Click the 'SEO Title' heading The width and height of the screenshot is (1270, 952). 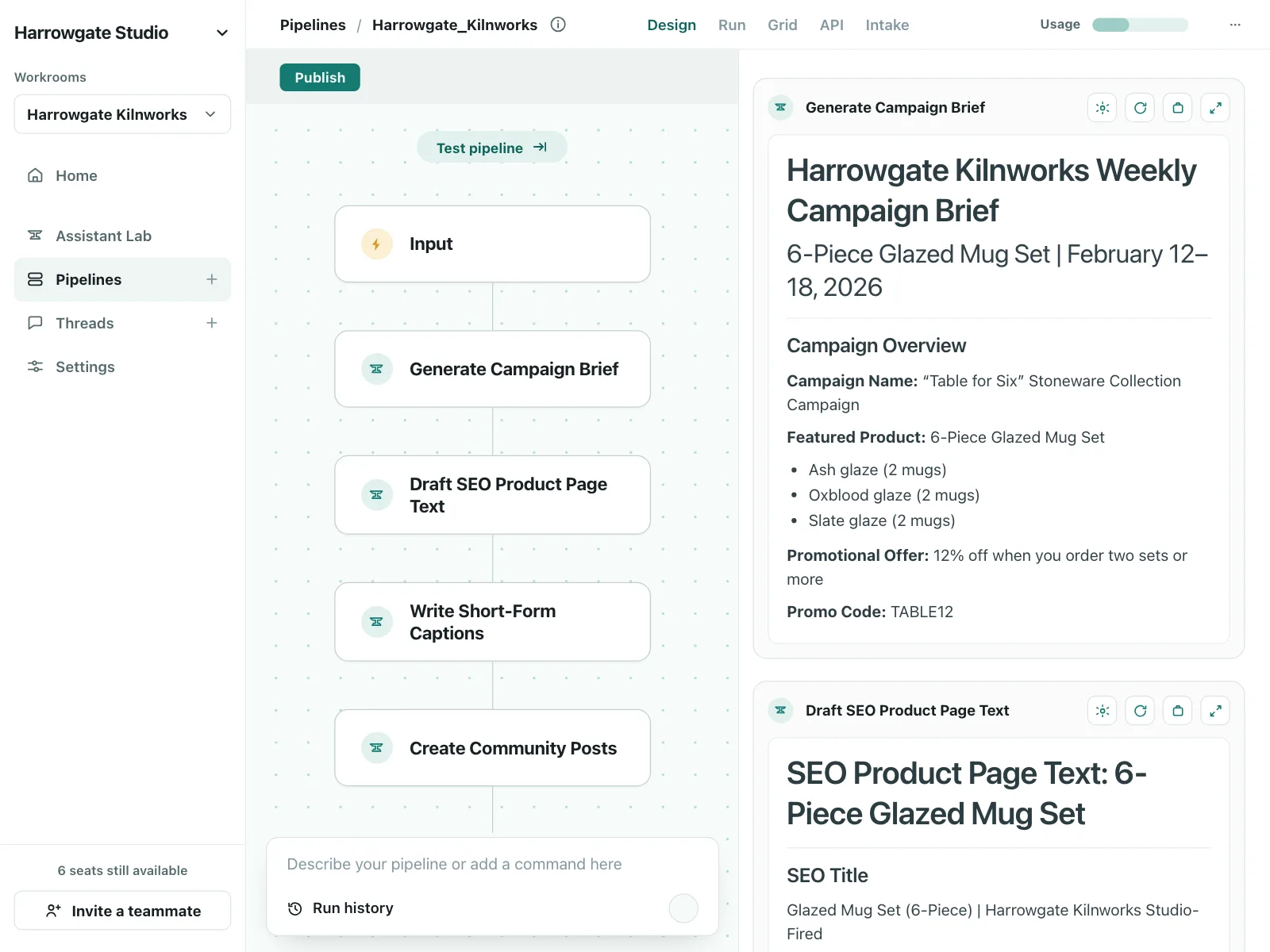pos(827,876)
